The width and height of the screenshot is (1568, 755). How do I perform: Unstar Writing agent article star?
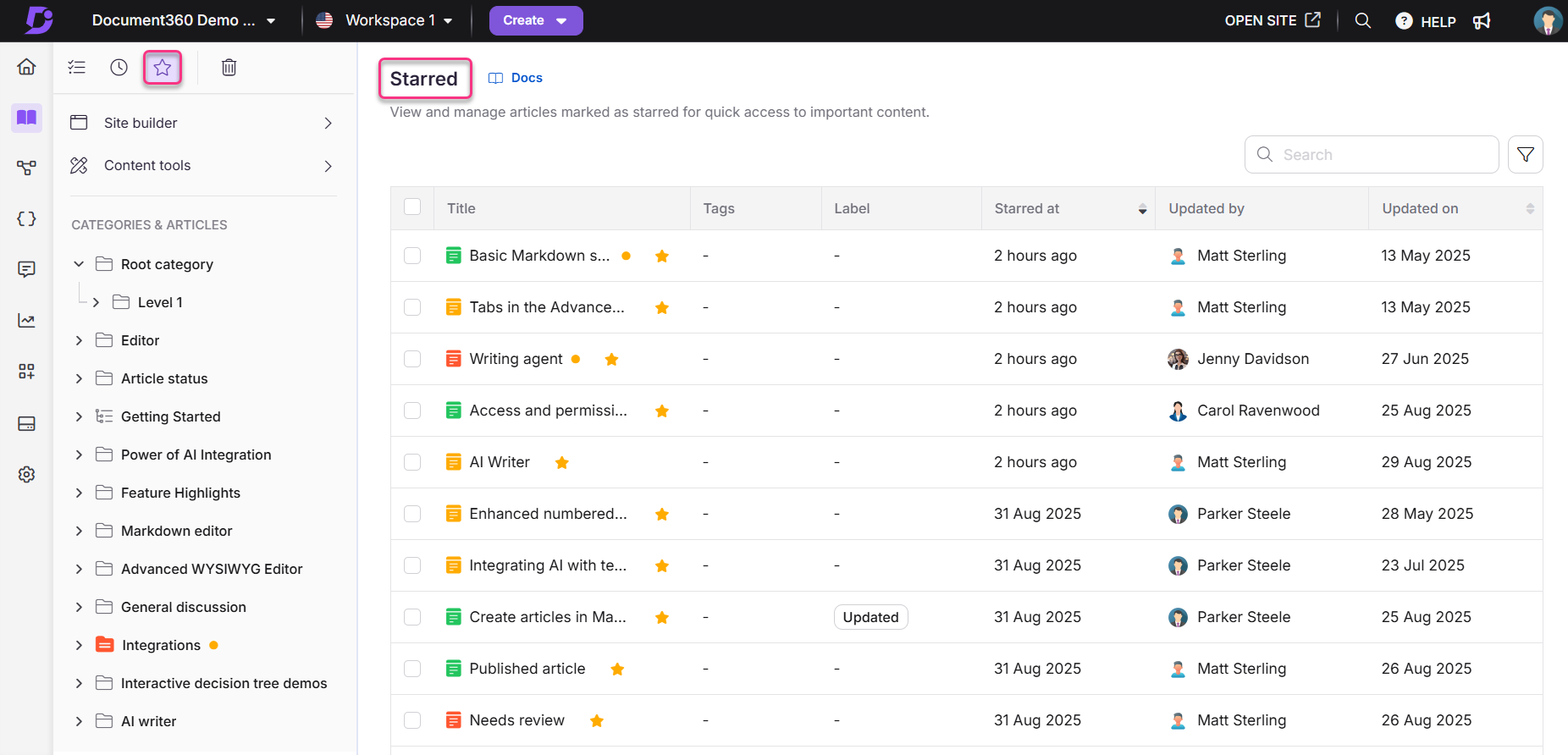pyautogui.click(x=611, y=359)
